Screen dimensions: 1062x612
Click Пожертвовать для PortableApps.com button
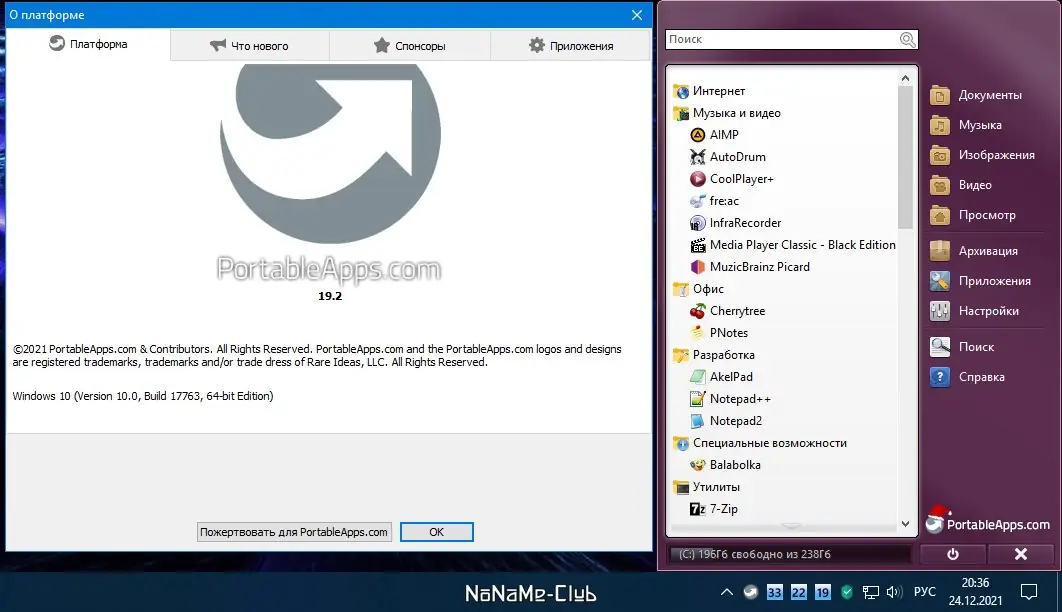coord(294,532)
